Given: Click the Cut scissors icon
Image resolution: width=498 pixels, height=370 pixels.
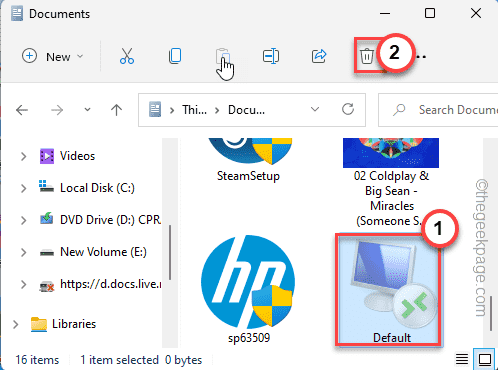Looking at the screenshot, I should 127,56.
